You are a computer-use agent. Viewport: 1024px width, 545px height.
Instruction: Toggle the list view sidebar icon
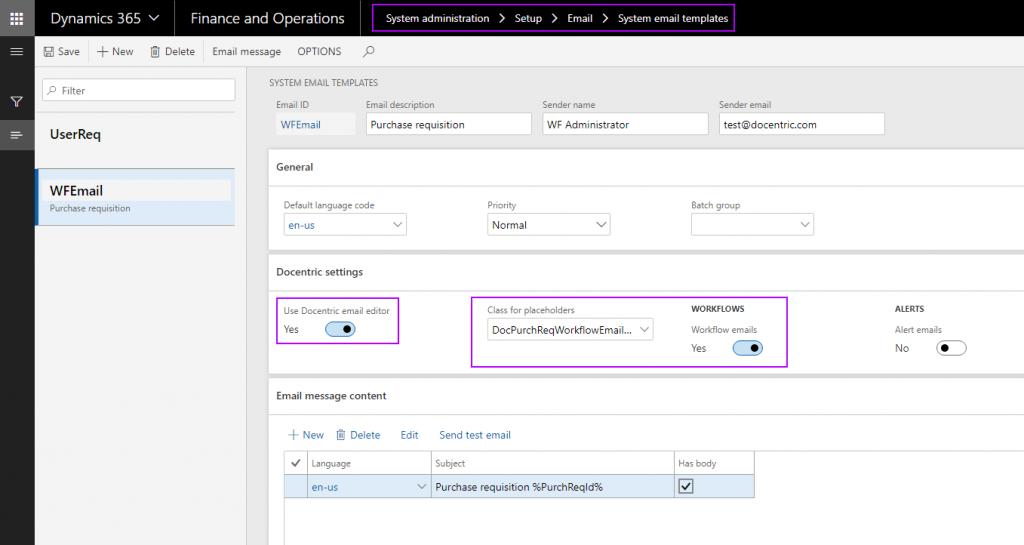[17, 135]
